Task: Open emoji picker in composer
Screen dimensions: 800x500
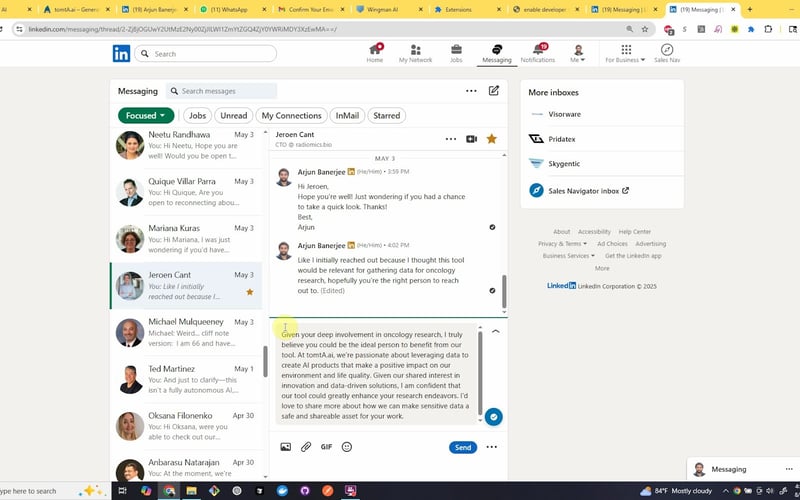Action: click(x=347, y=447)
